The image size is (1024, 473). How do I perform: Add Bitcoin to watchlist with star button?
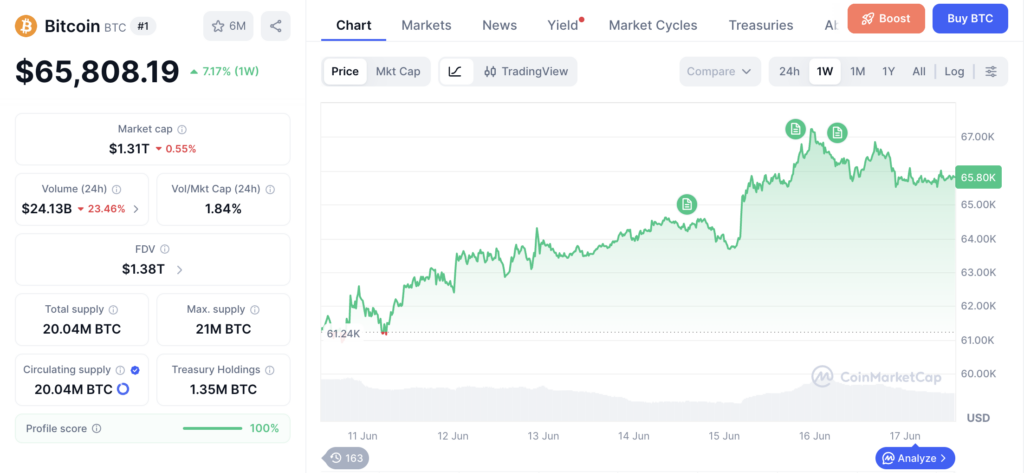coord(229,26)
